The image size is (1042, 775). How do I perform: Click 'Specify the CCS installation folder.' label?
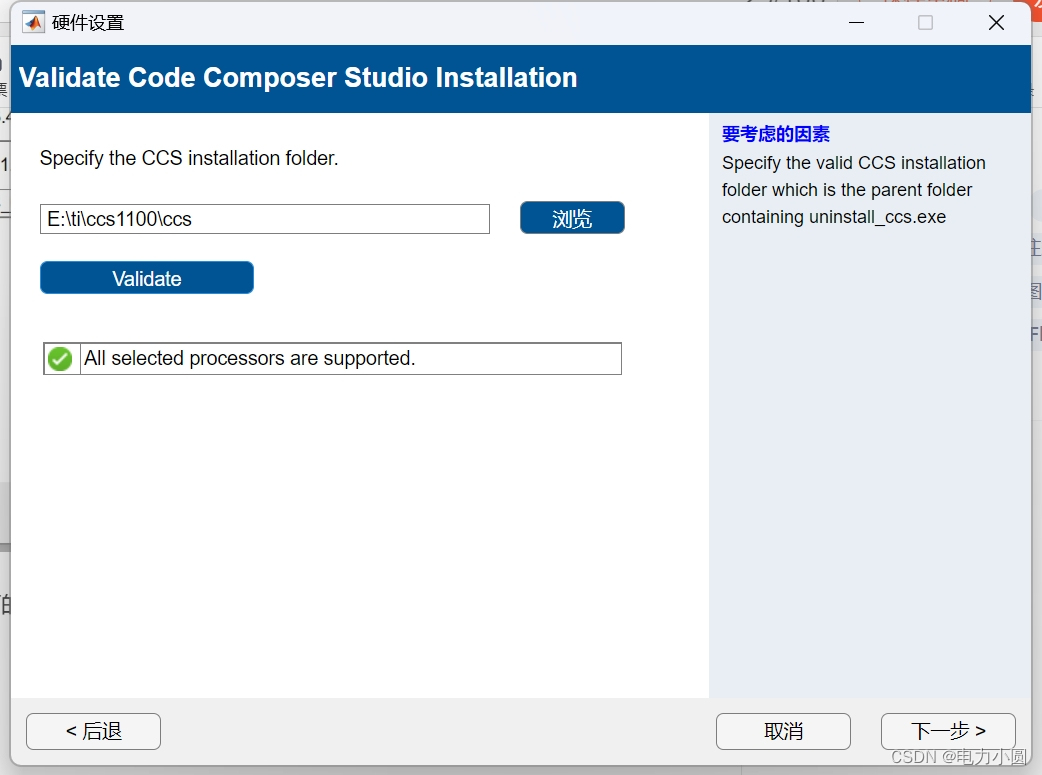click(x=189, y=158)
